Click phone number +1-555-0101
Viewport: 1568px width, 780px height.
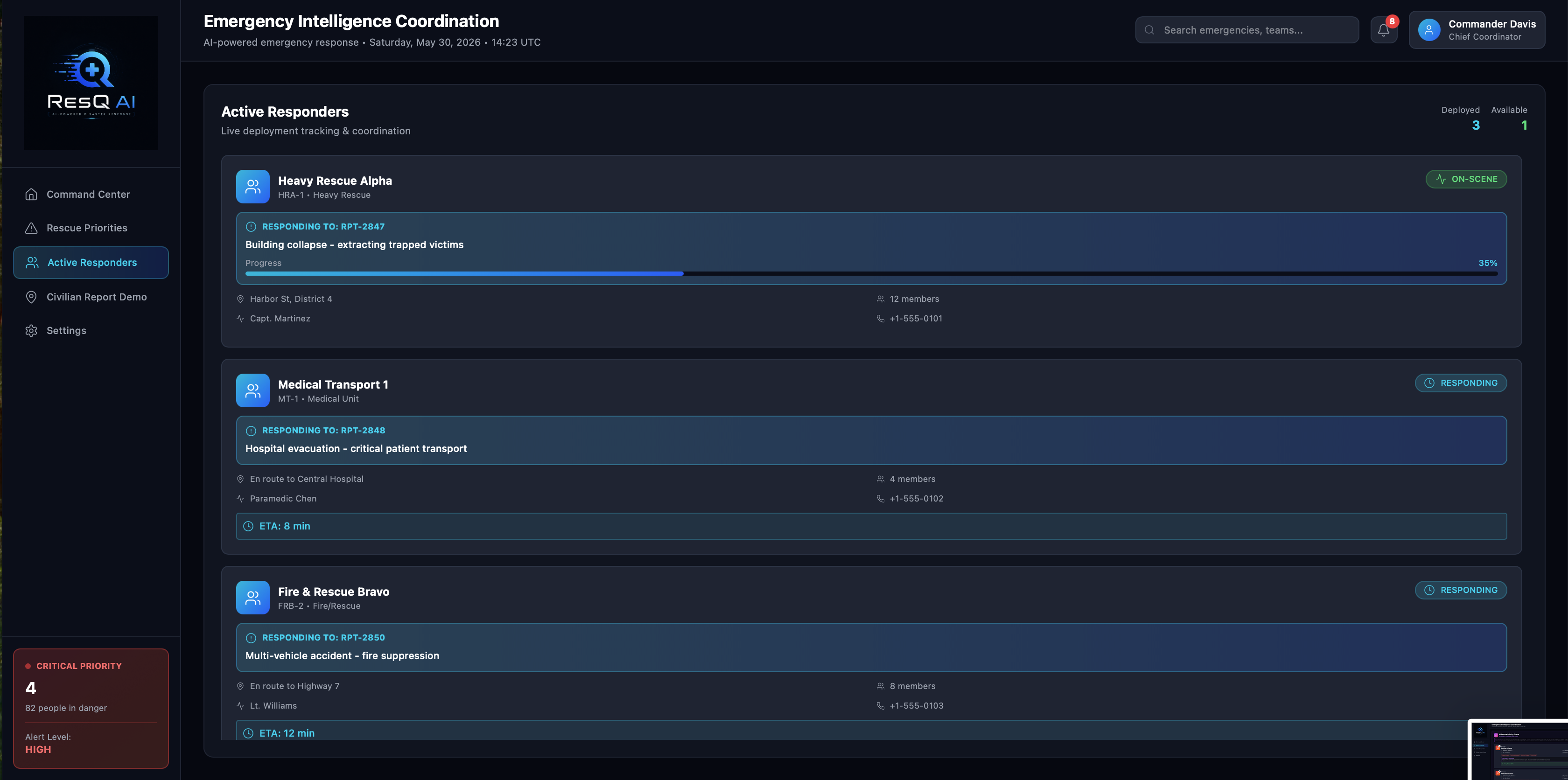coord(916,318)
